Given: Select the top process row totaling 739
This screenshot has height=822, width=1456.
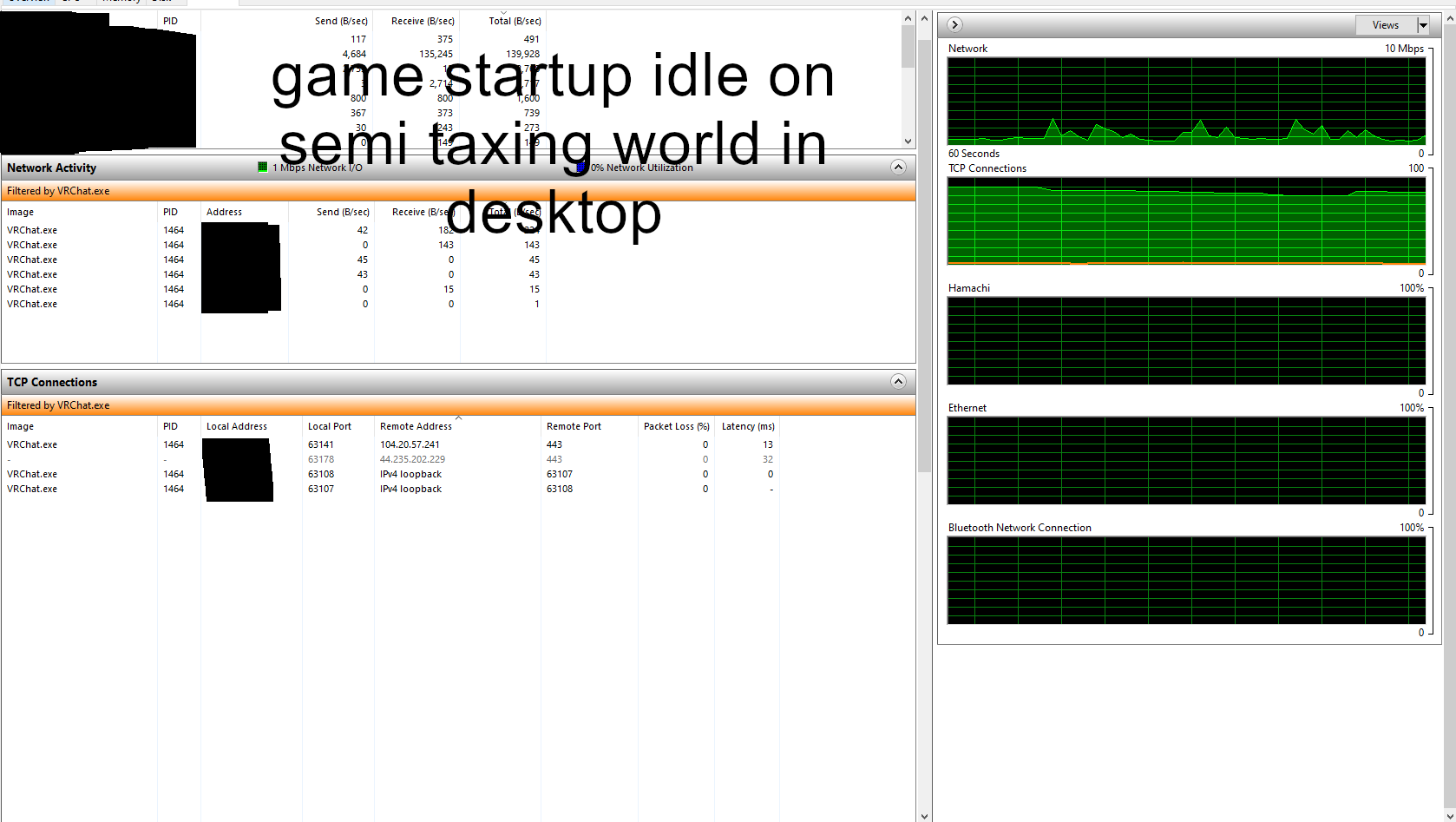Looking at the screenshot, I should tap(274, 113).
